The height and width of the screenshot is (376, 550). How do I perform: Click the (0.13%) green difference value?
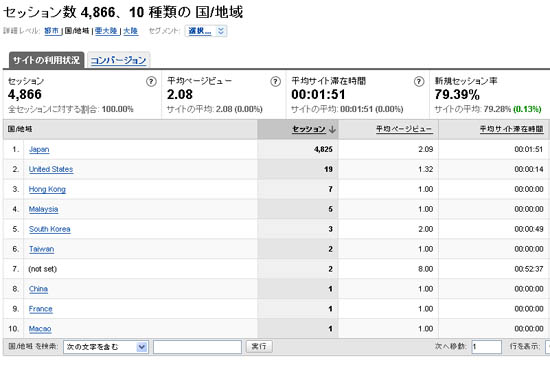pos(527,109)
